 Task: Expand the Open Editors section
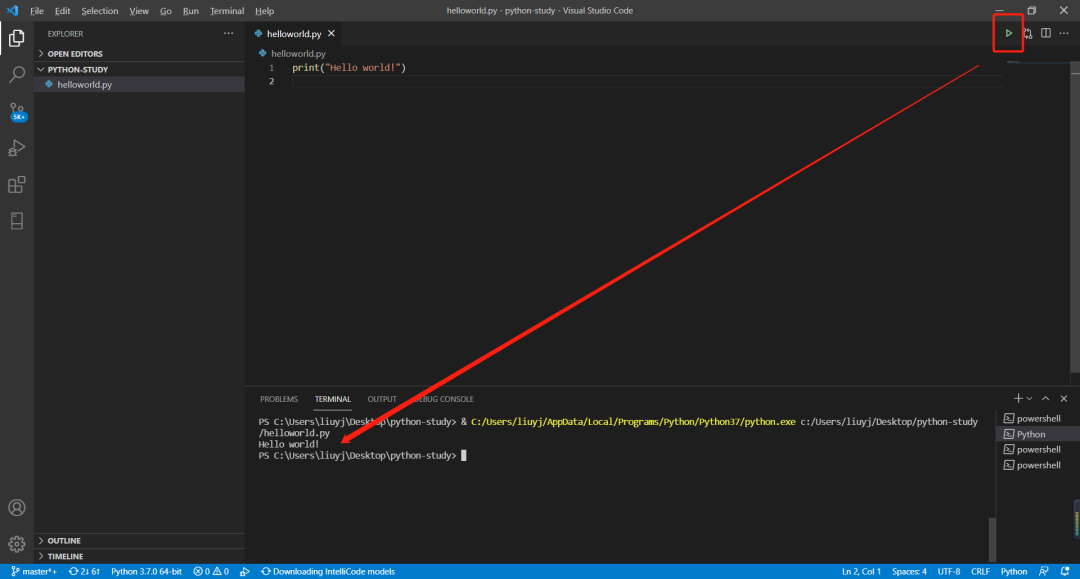pos(139,53)
